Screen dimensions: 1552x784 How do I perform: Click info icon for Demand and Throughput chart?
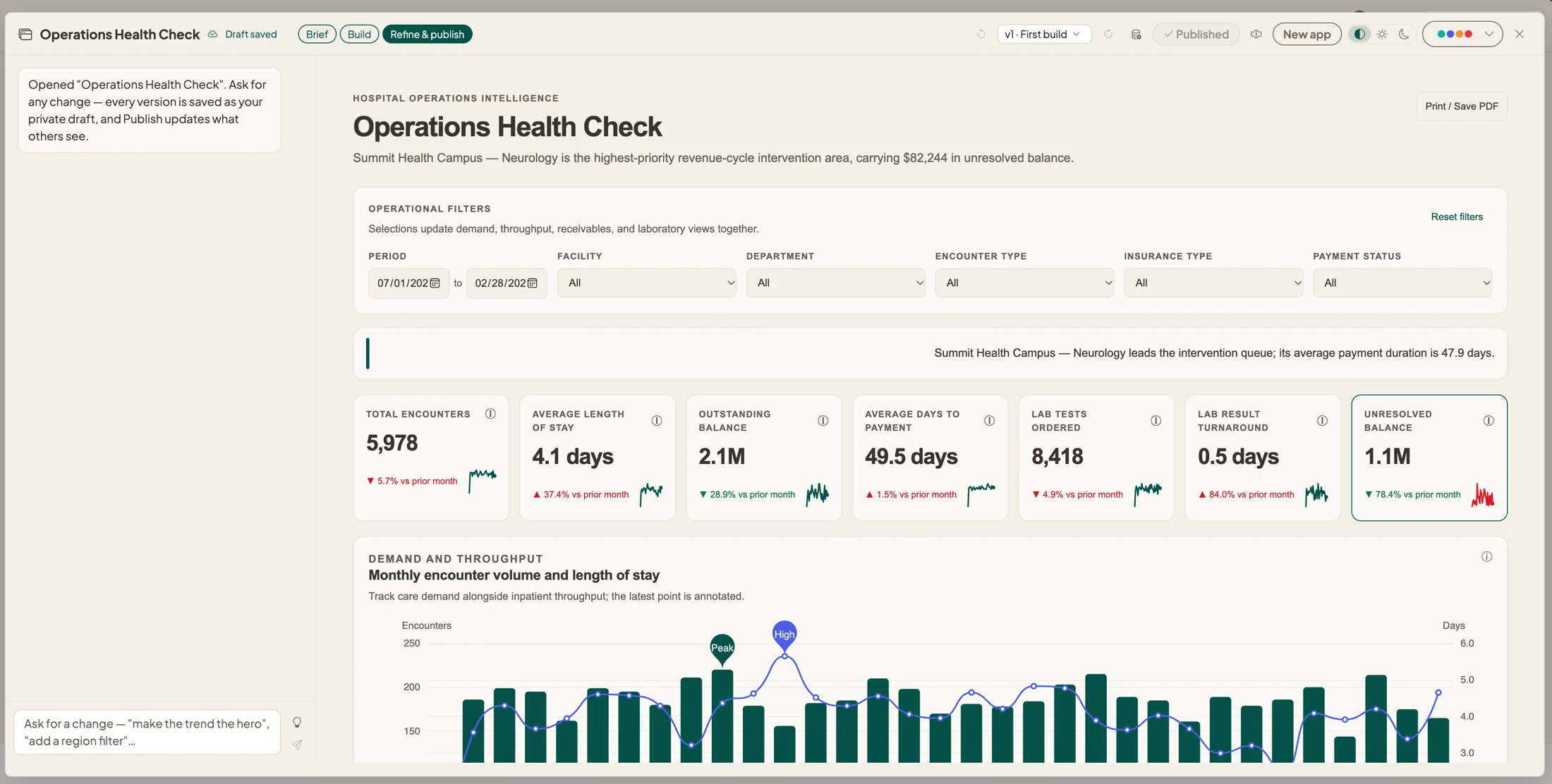(x=1486, y=557)
